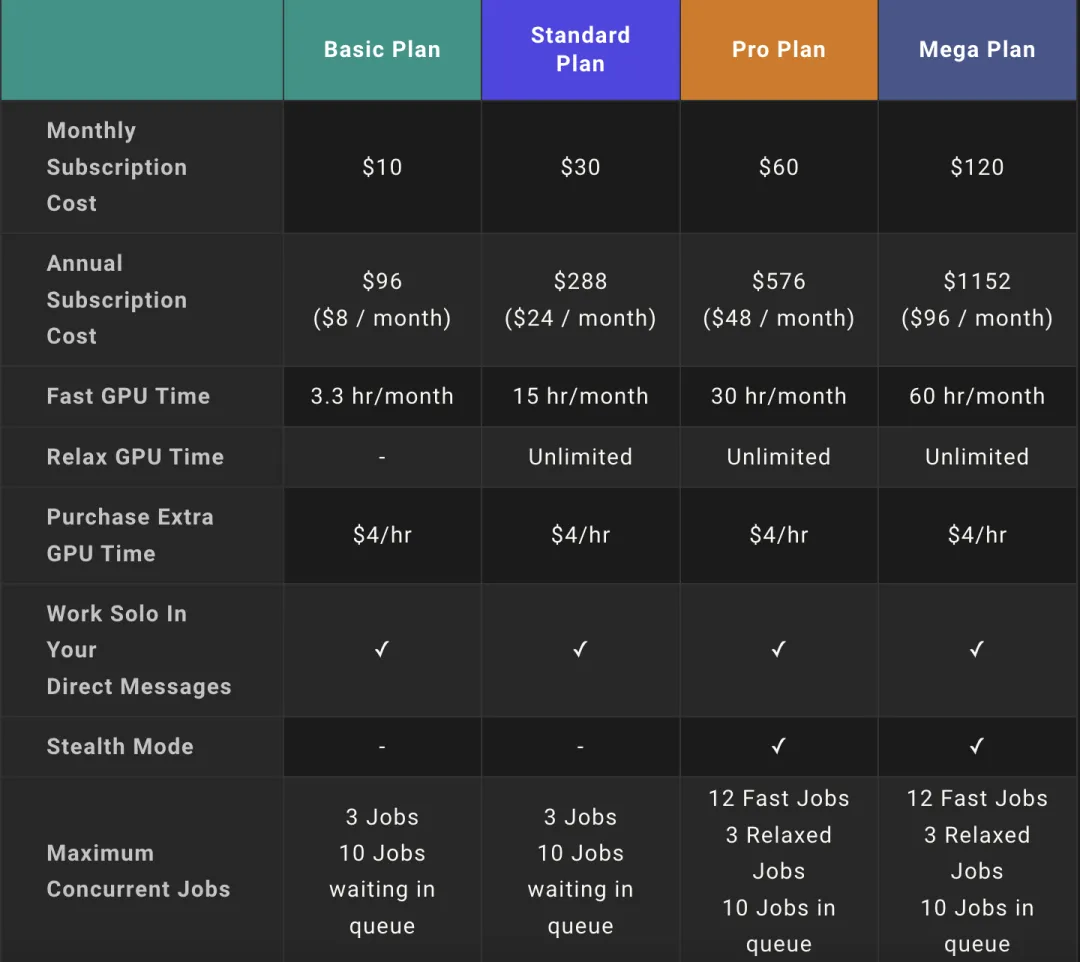This screenshot has width=1080, height=962.
Task: Open the Mega Plan column header
Action: [x=977, y=50]
